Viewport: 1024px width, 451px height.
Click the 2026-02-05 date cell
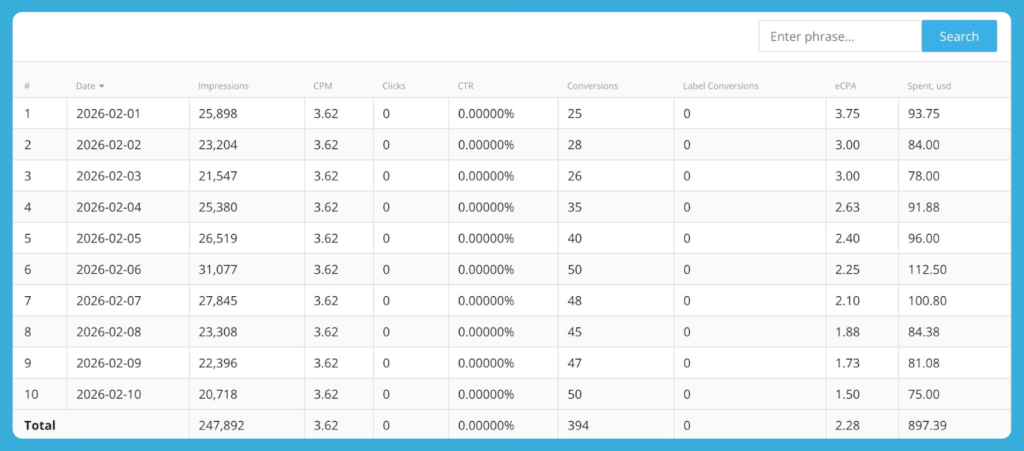(109, 238)
